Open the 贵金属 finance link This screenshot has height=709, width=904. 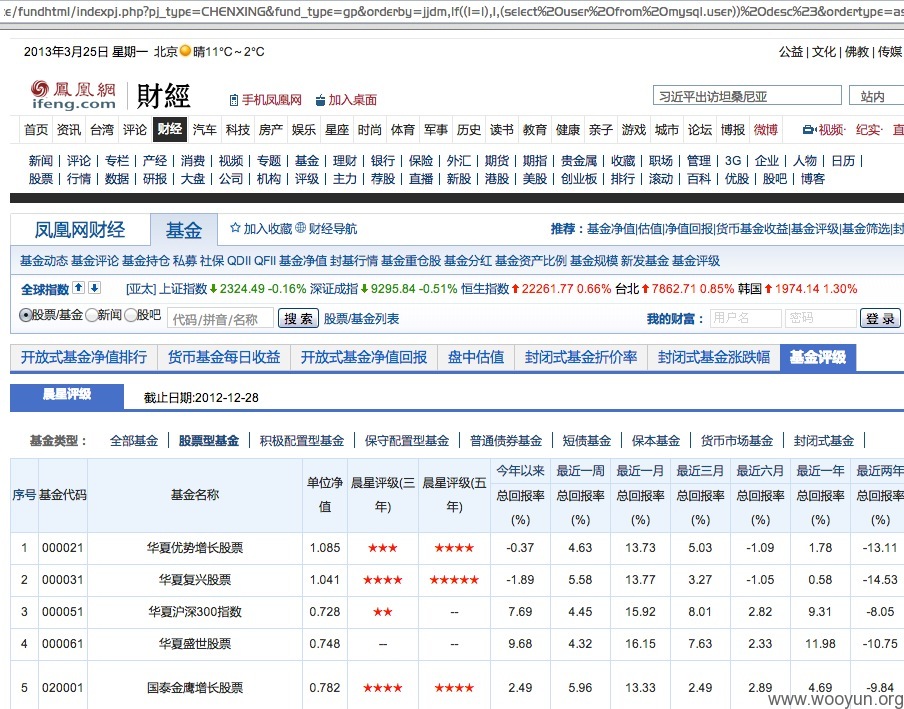579,161
